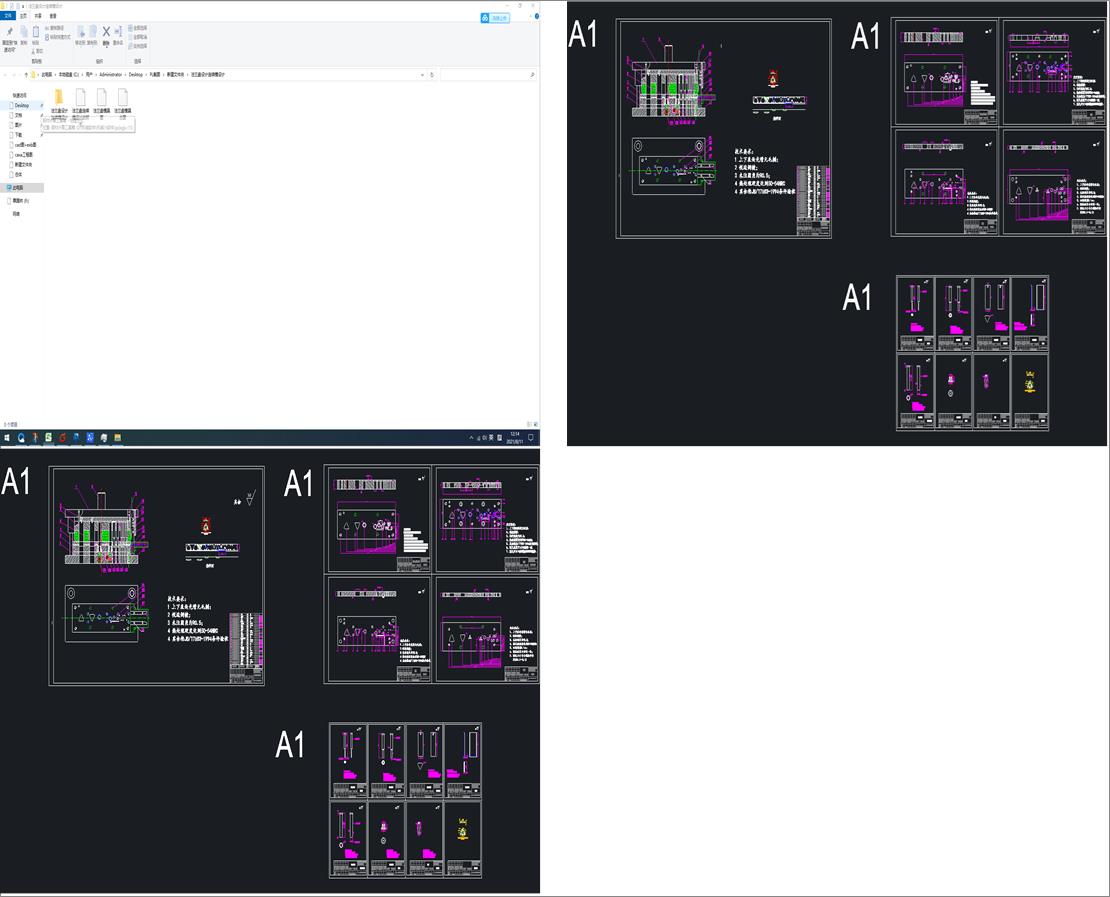Click the Copy path ribbon item
The image size is (1110, 897).
[x=55, y=28]
